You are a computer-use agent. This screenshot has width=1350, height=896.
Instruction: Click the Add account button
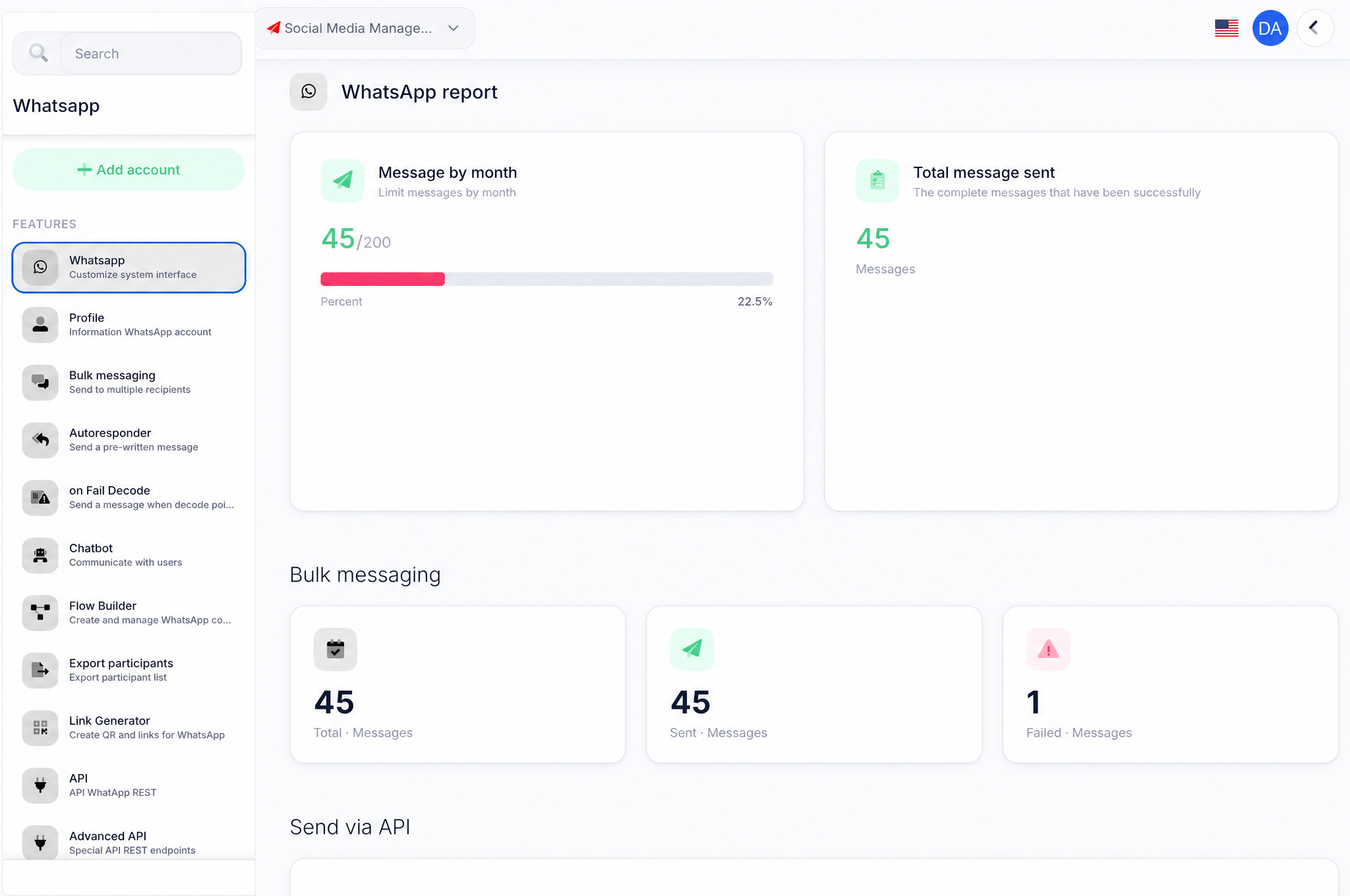click(129, 169)
